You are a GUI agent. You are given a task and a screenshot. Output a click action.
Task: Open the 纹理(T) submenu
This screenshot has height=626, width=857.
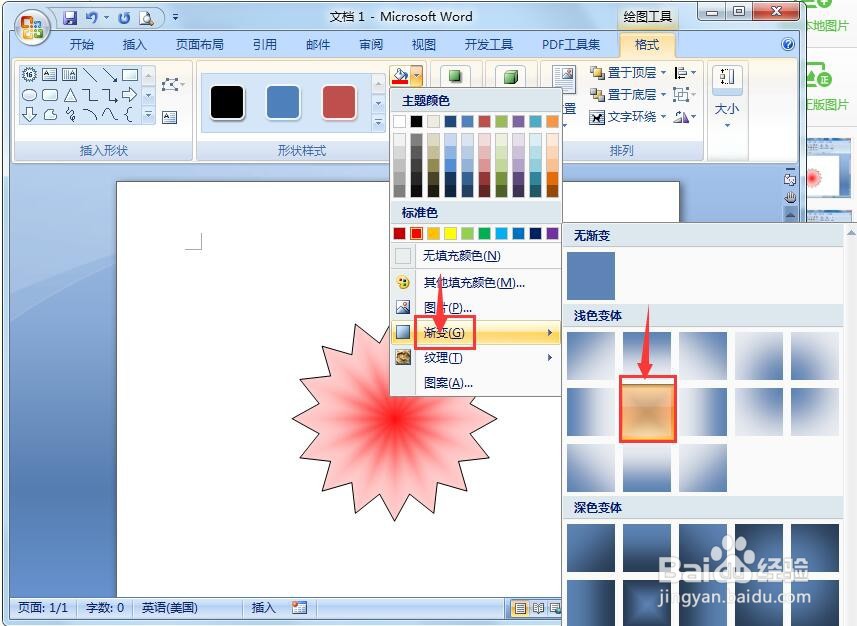pos(476,358)
